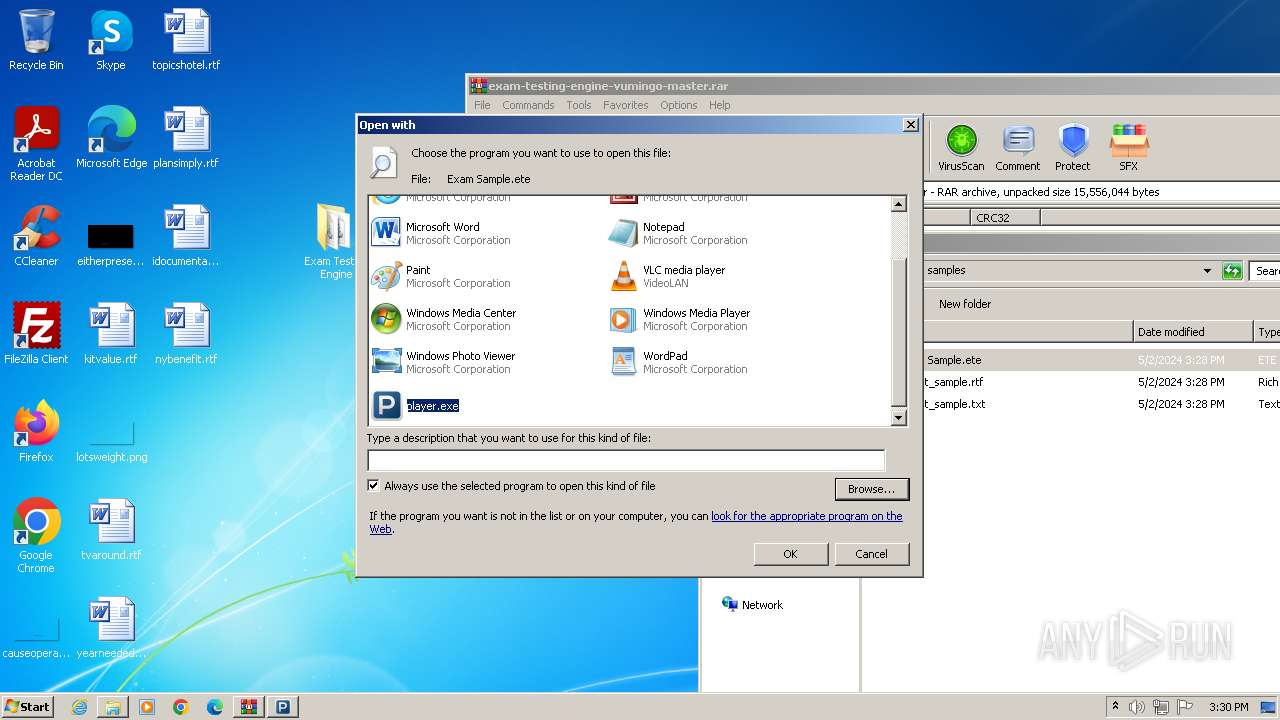This screenshot has width=1280, height=720.
Task: Open FileZilla Client desktop shortcut
Action: [x=36, y=334]
